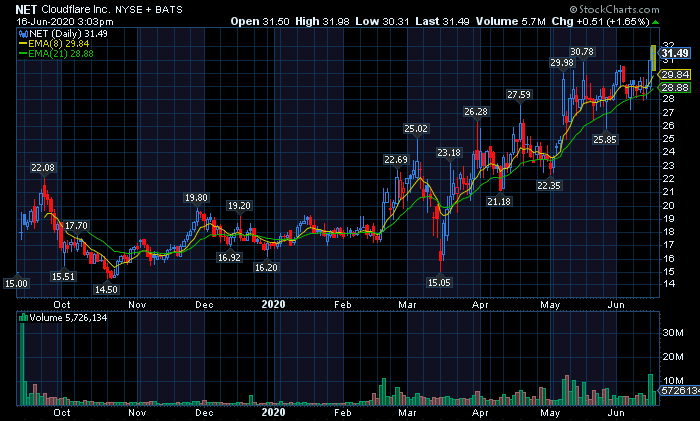Click the volume bars icon in legend
The width and height of the screenshot is (700, 421).
click(23, 318)
